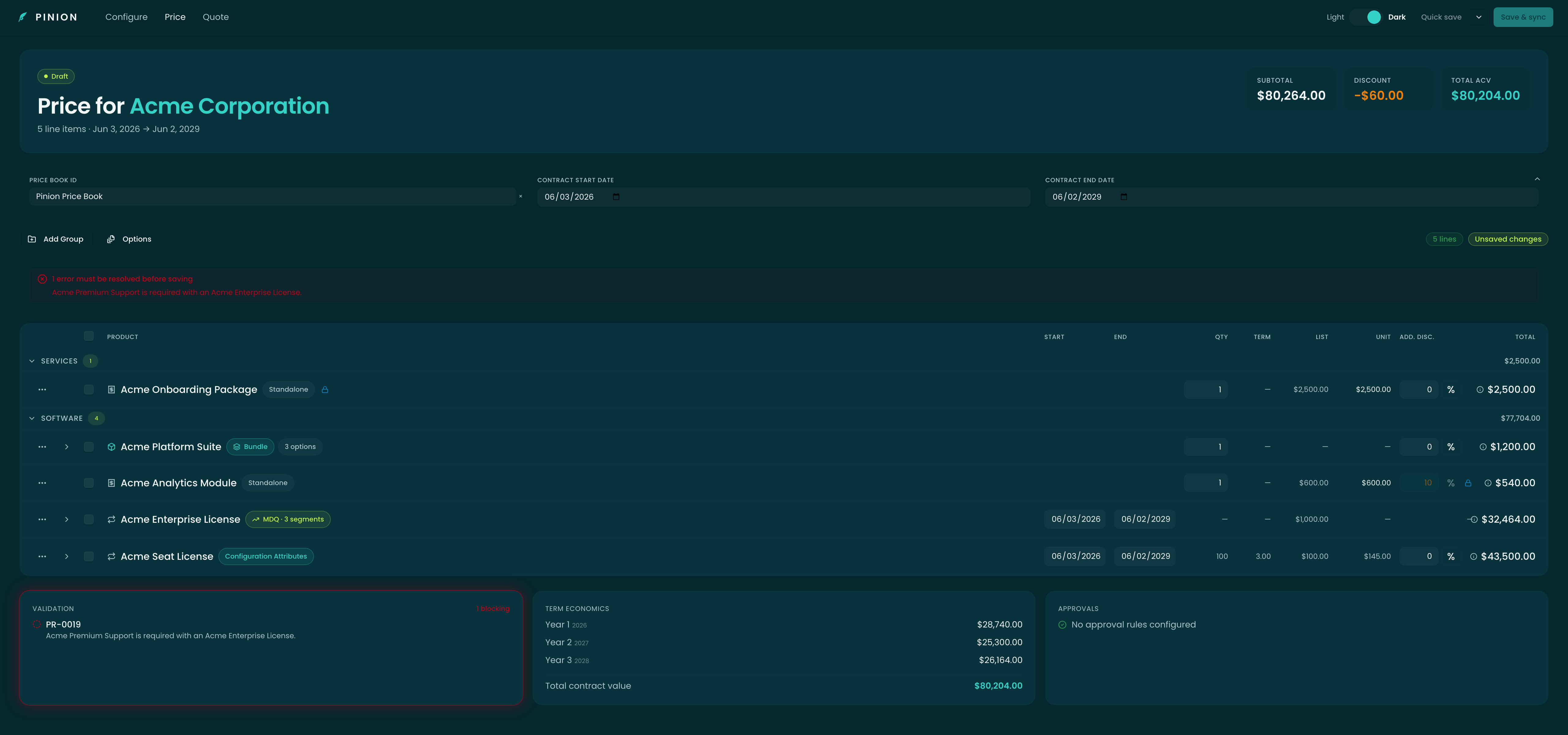The width and height of the screenshot is (1568, 735).
Task: Click the Save & sync button
Action: tap(1522, 17)
